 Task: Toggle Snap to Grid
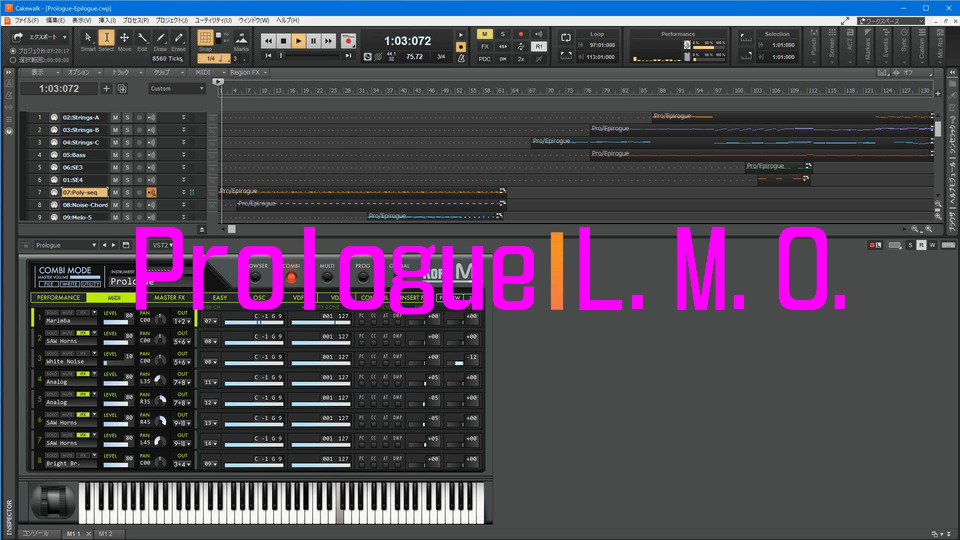(x=205, y=38)
